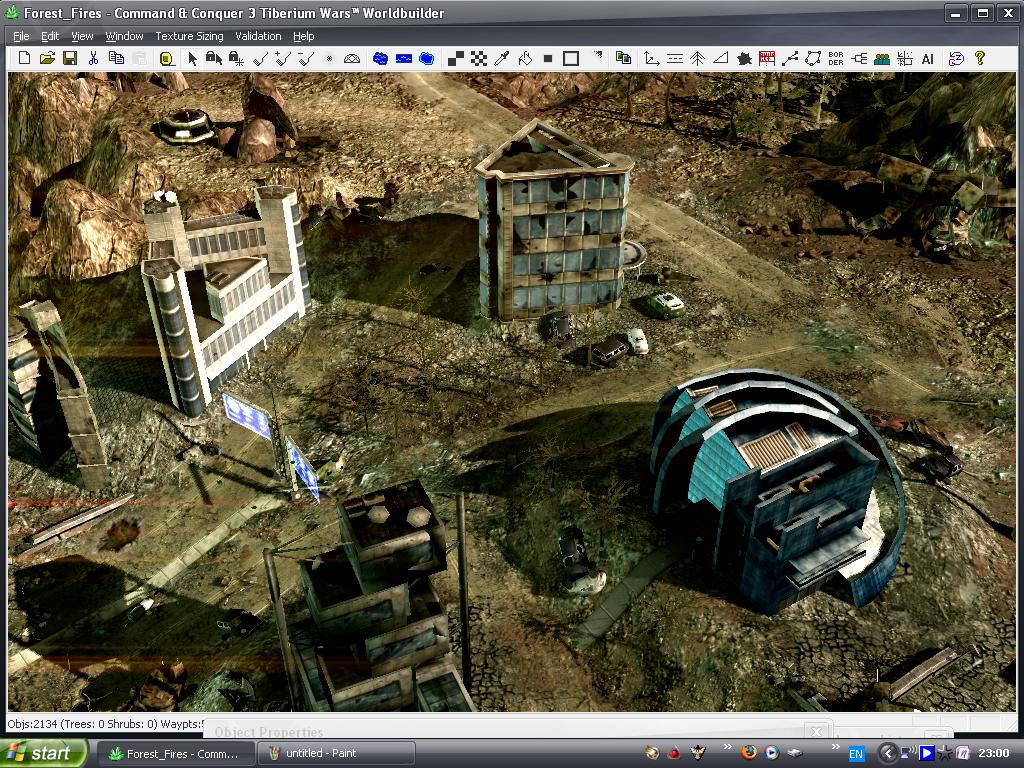Expand hidden system tray icons arrow
Screen dimensions: 1024x768
point(887,753)
